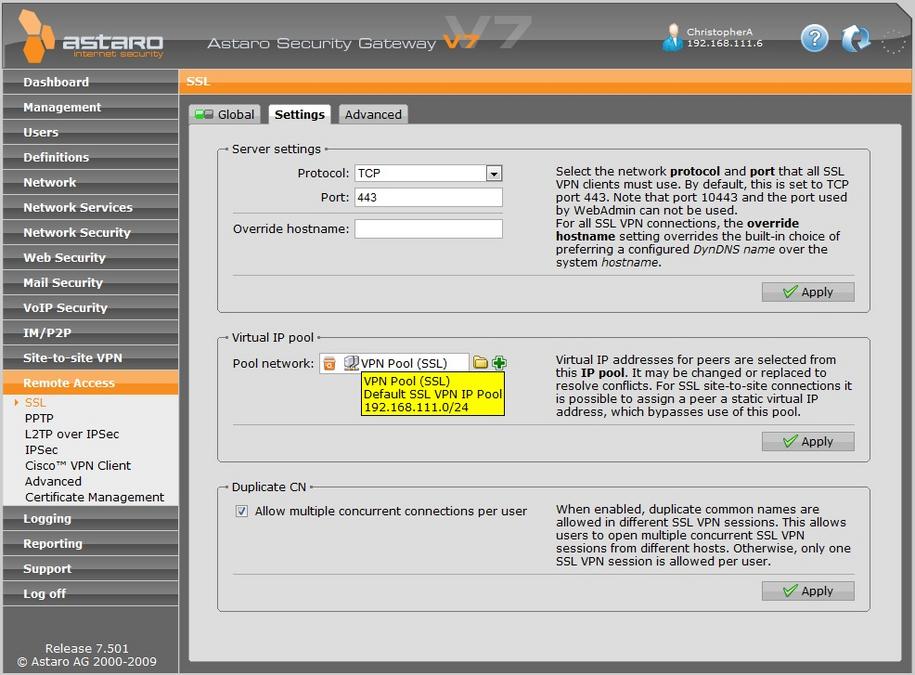Image resolution: width=915 pixels, height=675 pixels.
Task: Open Advanced under Remote Access
Action: pos(53,481)
